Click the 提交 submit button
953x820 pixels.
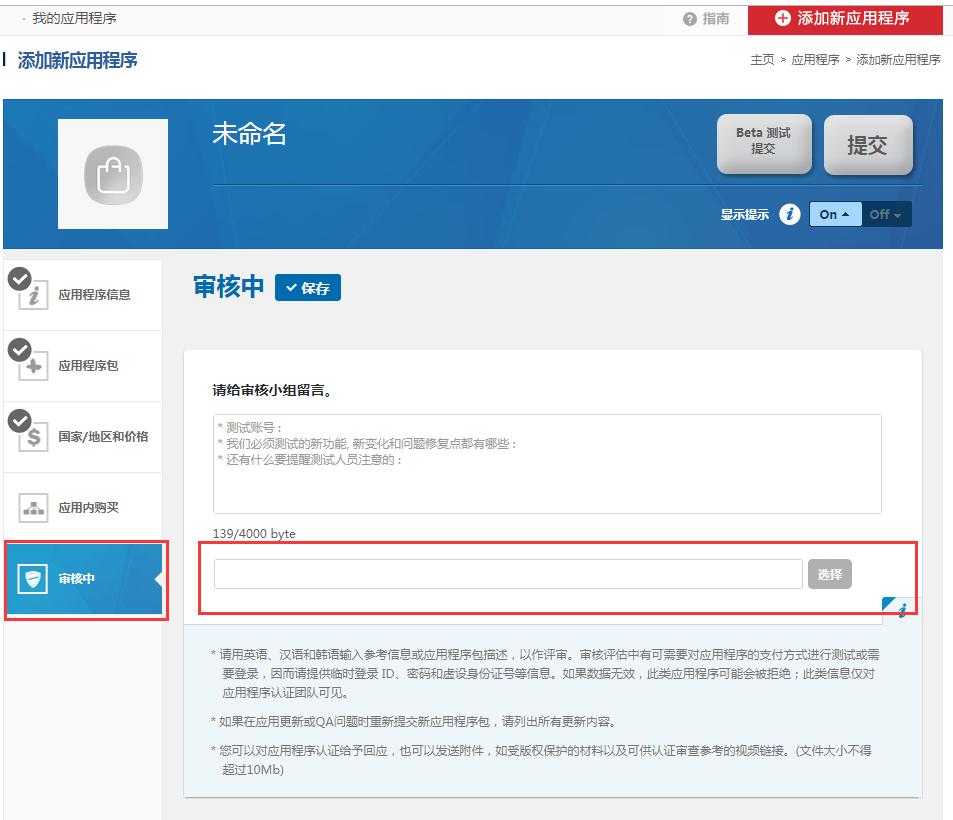coord(869,144)
